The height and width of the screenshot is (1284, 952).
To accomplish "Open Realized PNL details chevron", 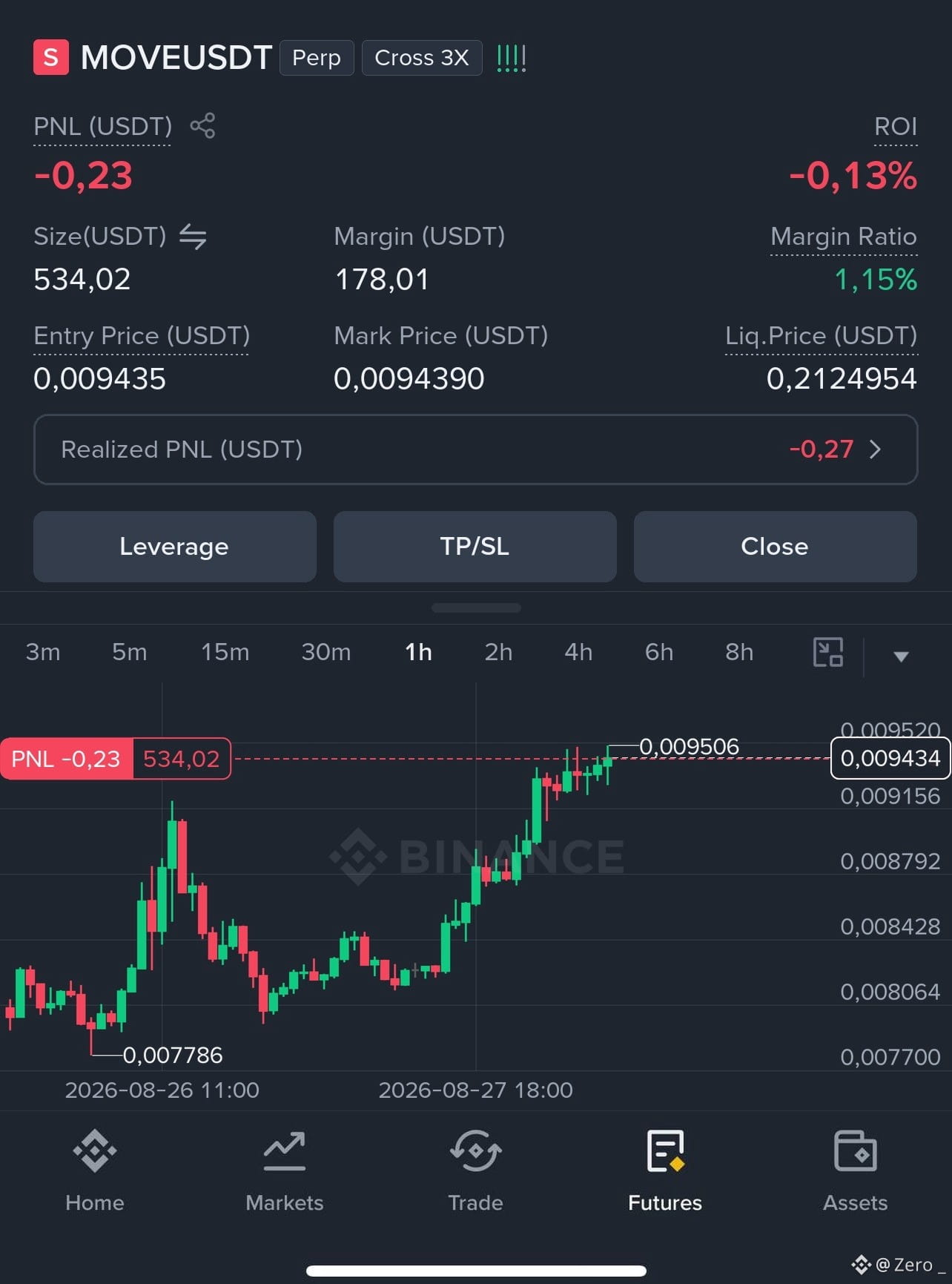I will coord(875,450).
